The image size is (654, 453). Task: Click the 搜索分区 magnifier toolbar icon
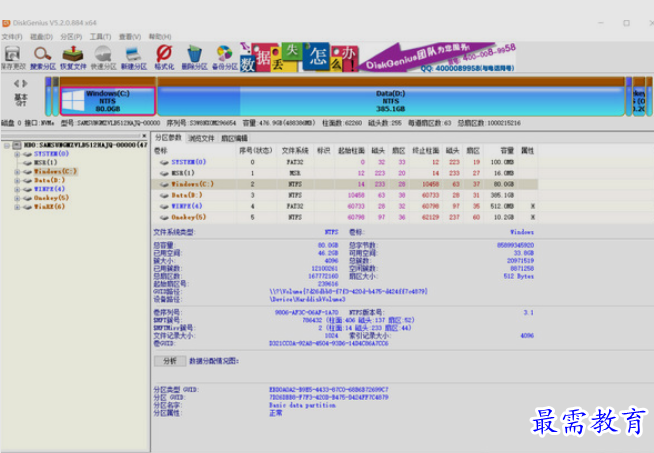43,58
